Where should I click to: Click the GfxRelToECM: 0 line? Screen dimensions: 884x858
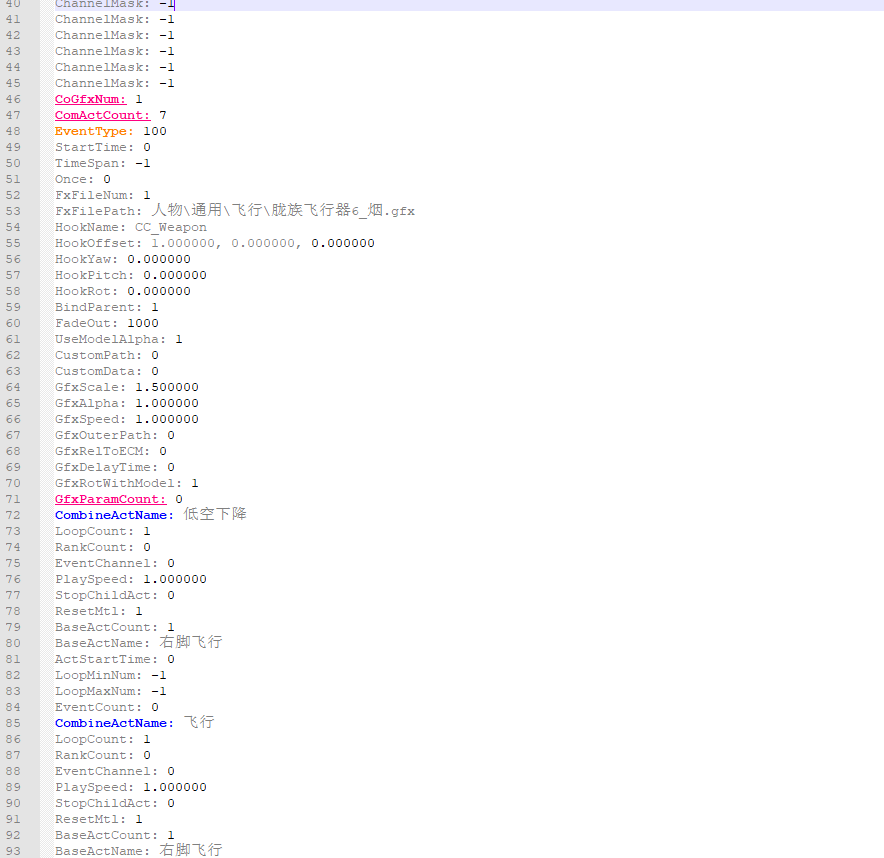coord(111,452)
